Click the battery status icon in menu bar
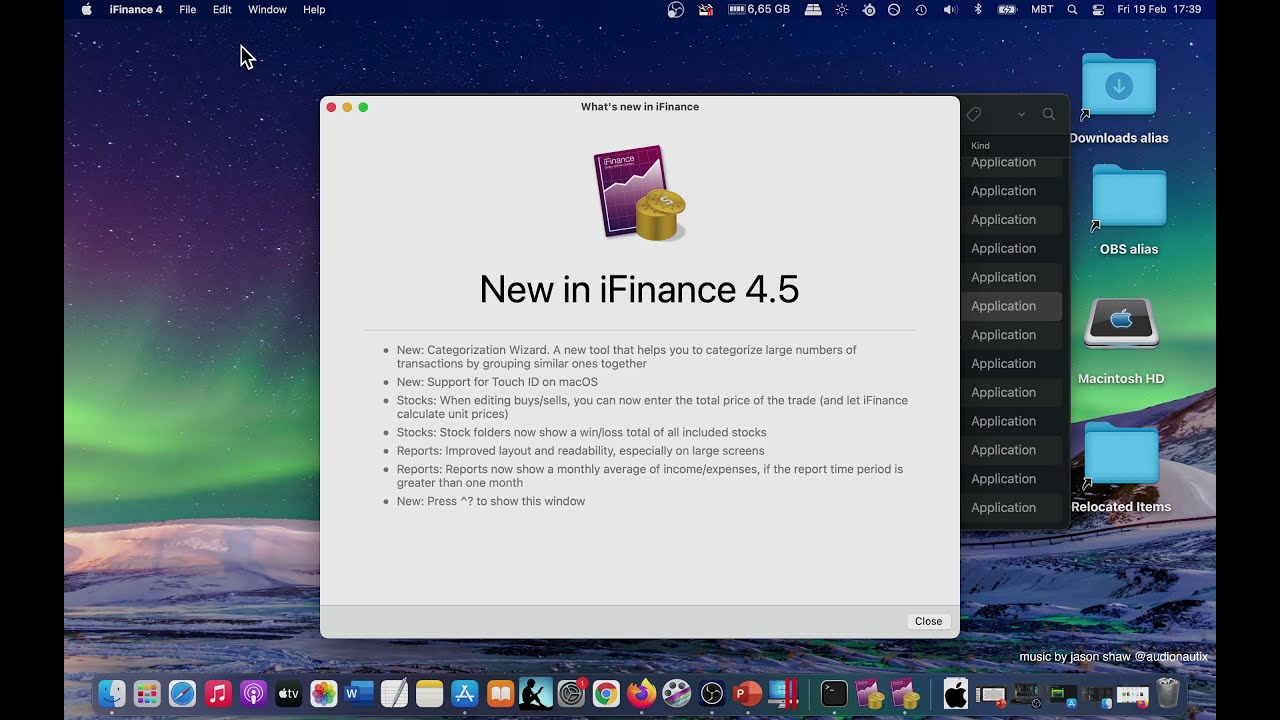 click(1007, 9)
